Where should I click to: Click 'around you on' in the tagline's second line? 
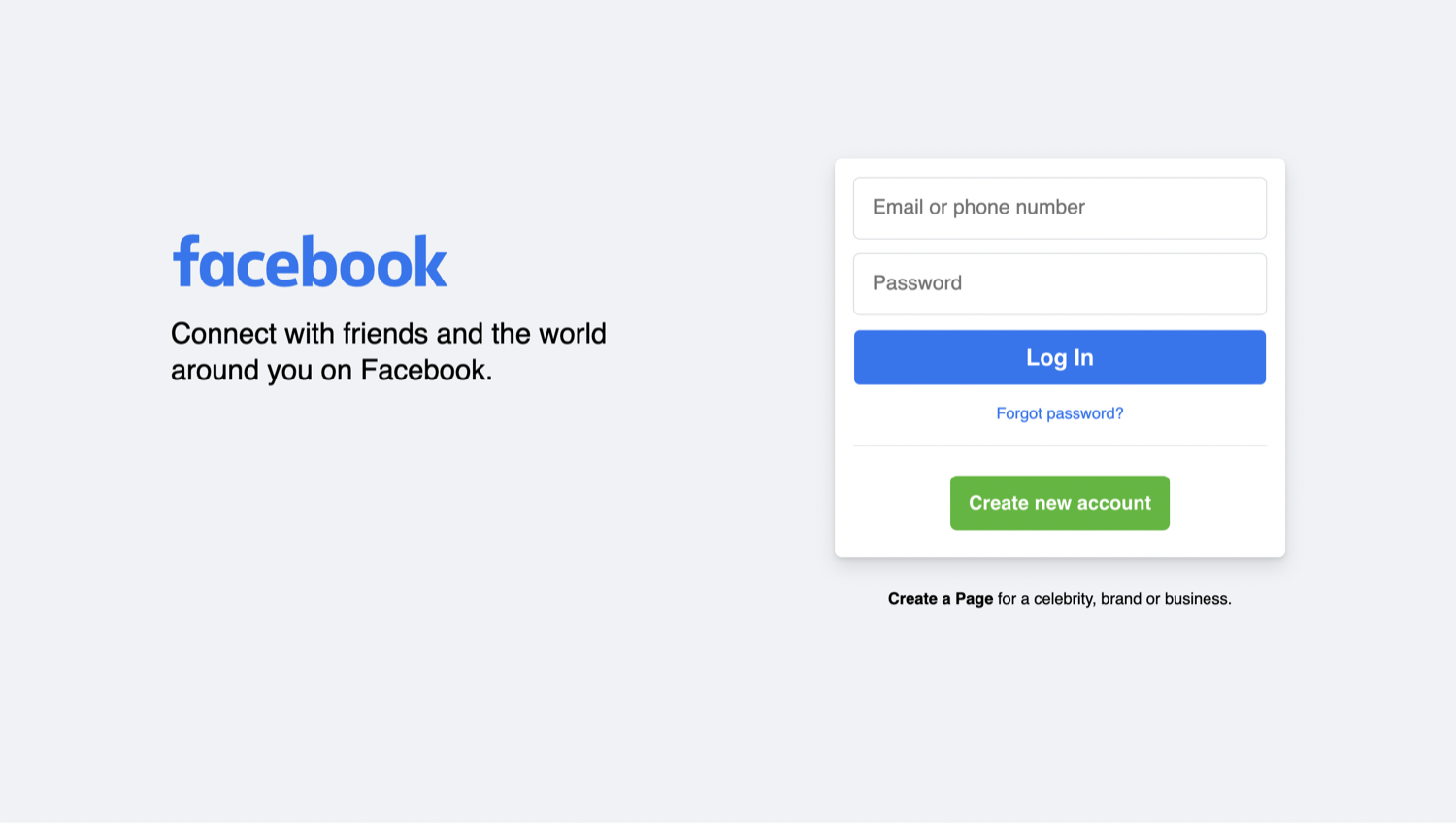point(260,371)
